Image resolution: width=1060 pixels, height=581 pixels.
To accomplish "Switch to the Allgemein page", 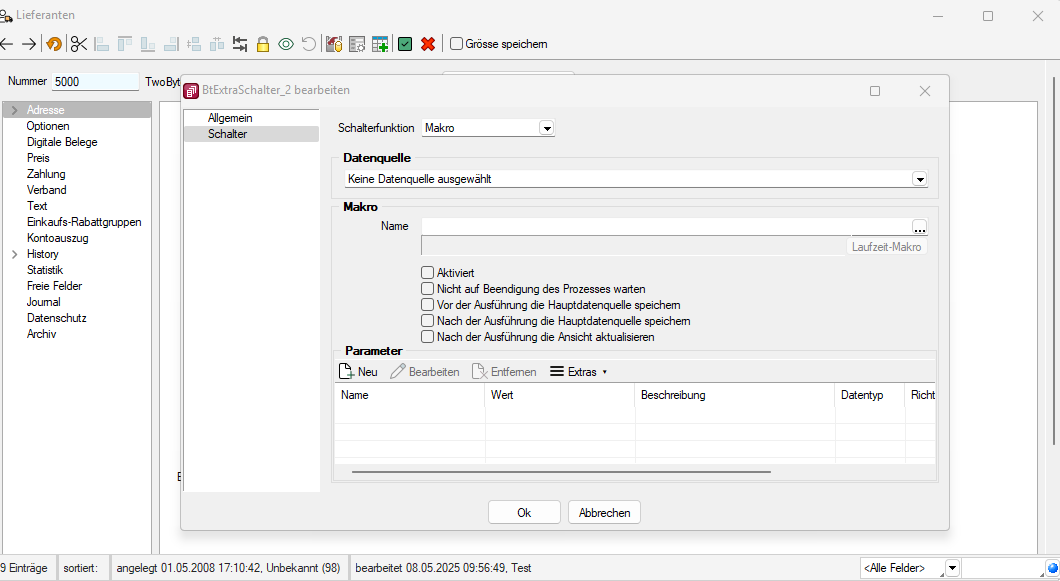I will coord(230,118).
